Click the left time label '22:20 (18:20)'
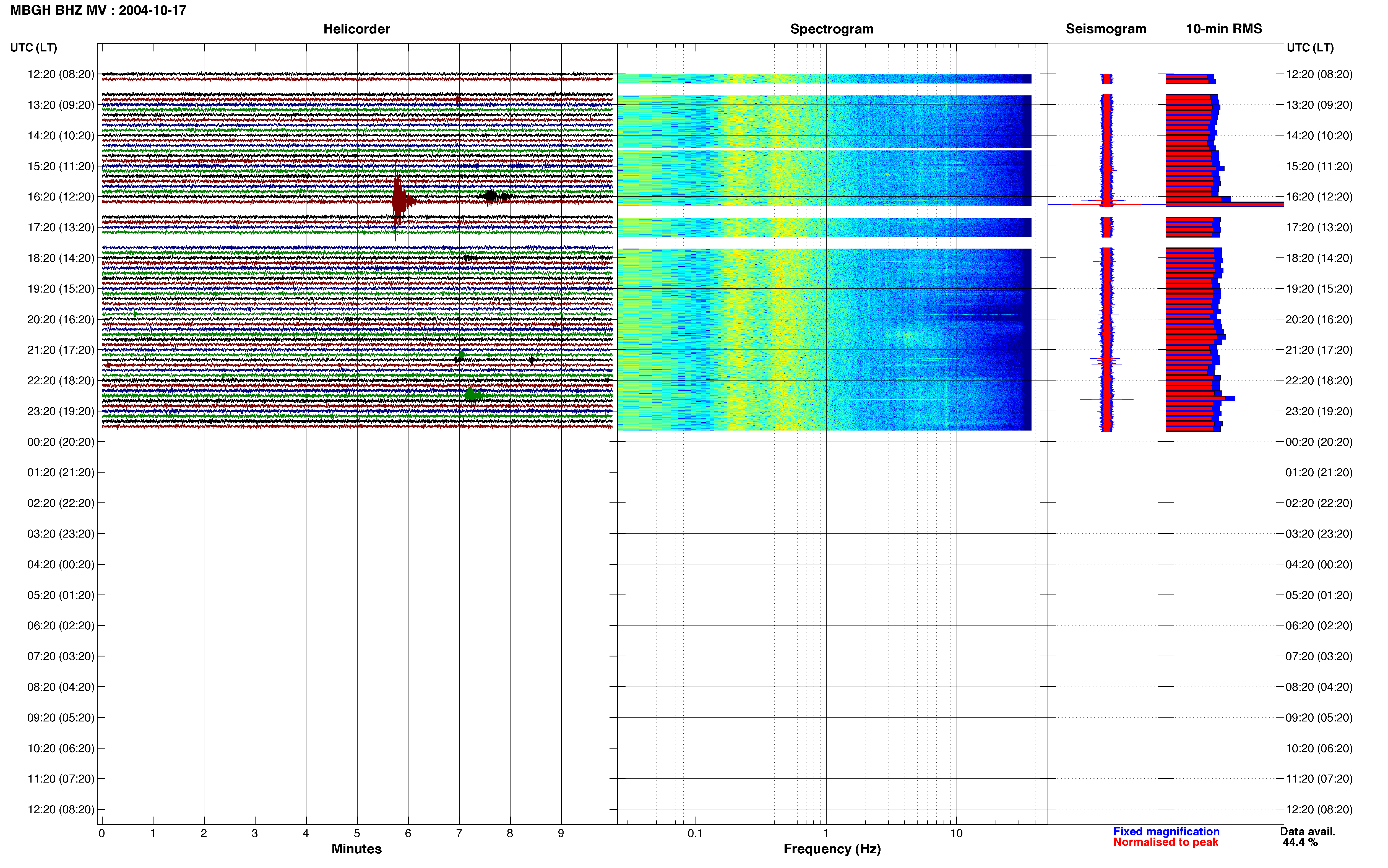 pos(61,380)
